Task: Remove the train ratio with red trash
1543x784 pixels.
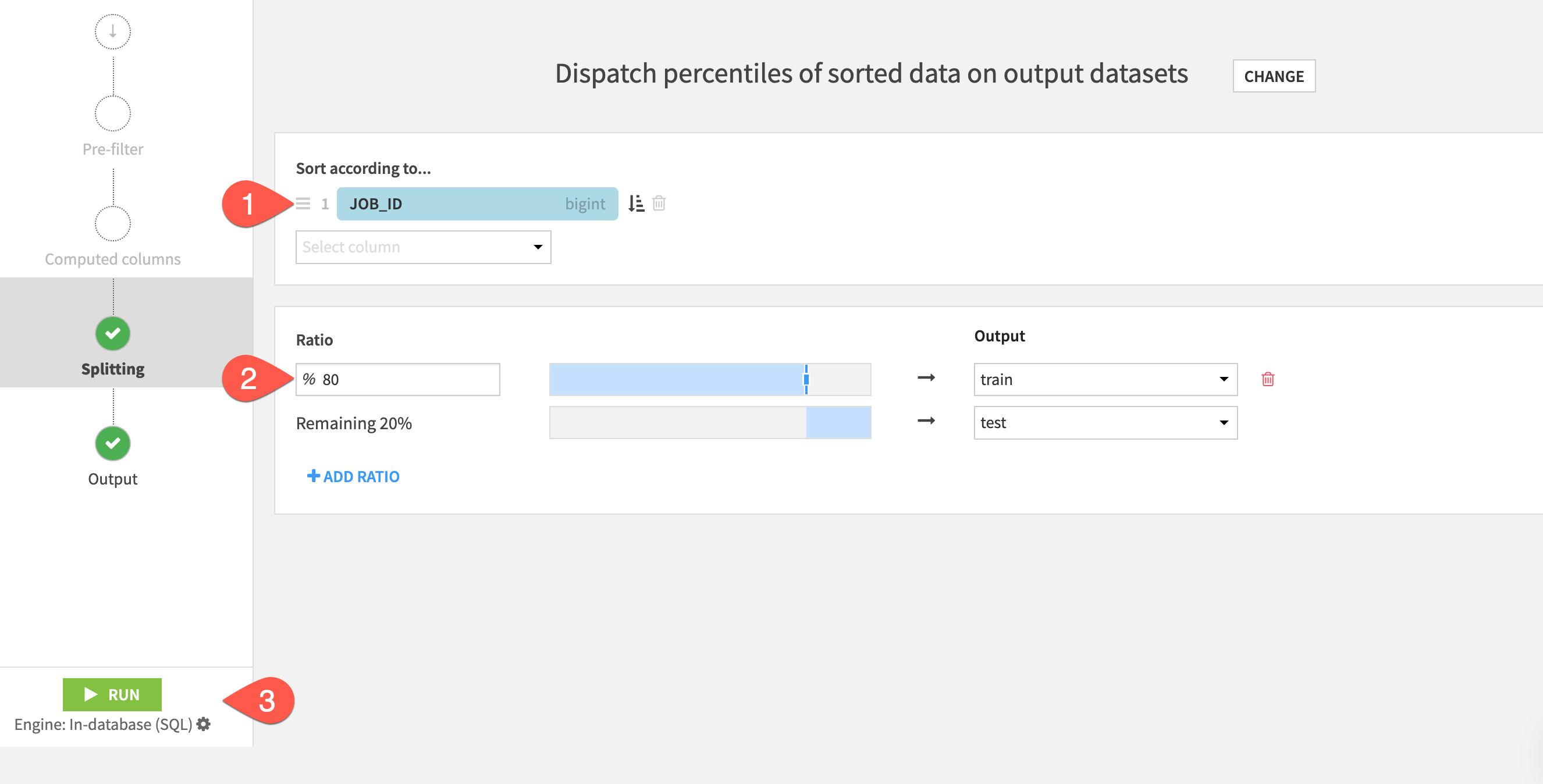Action: pyautogui.click(x=1267, y=379)
